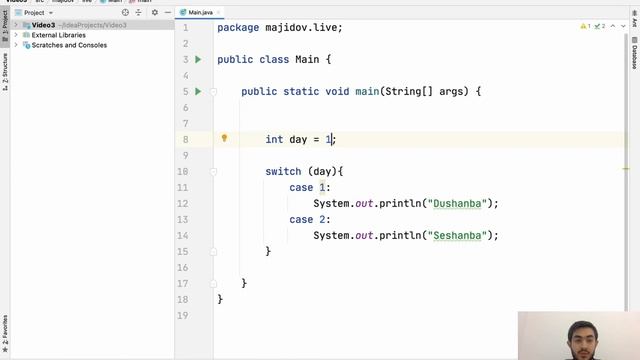Viewport: 640px width, 360px height.
Task: Go to previous highlighted error
Action: click(613, 26)
